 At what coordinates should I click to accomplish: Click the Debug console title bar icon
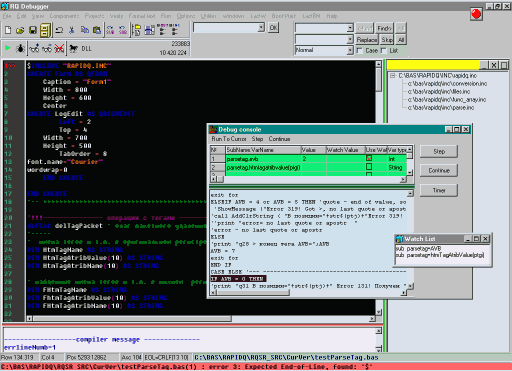click(x=213, y=129)
